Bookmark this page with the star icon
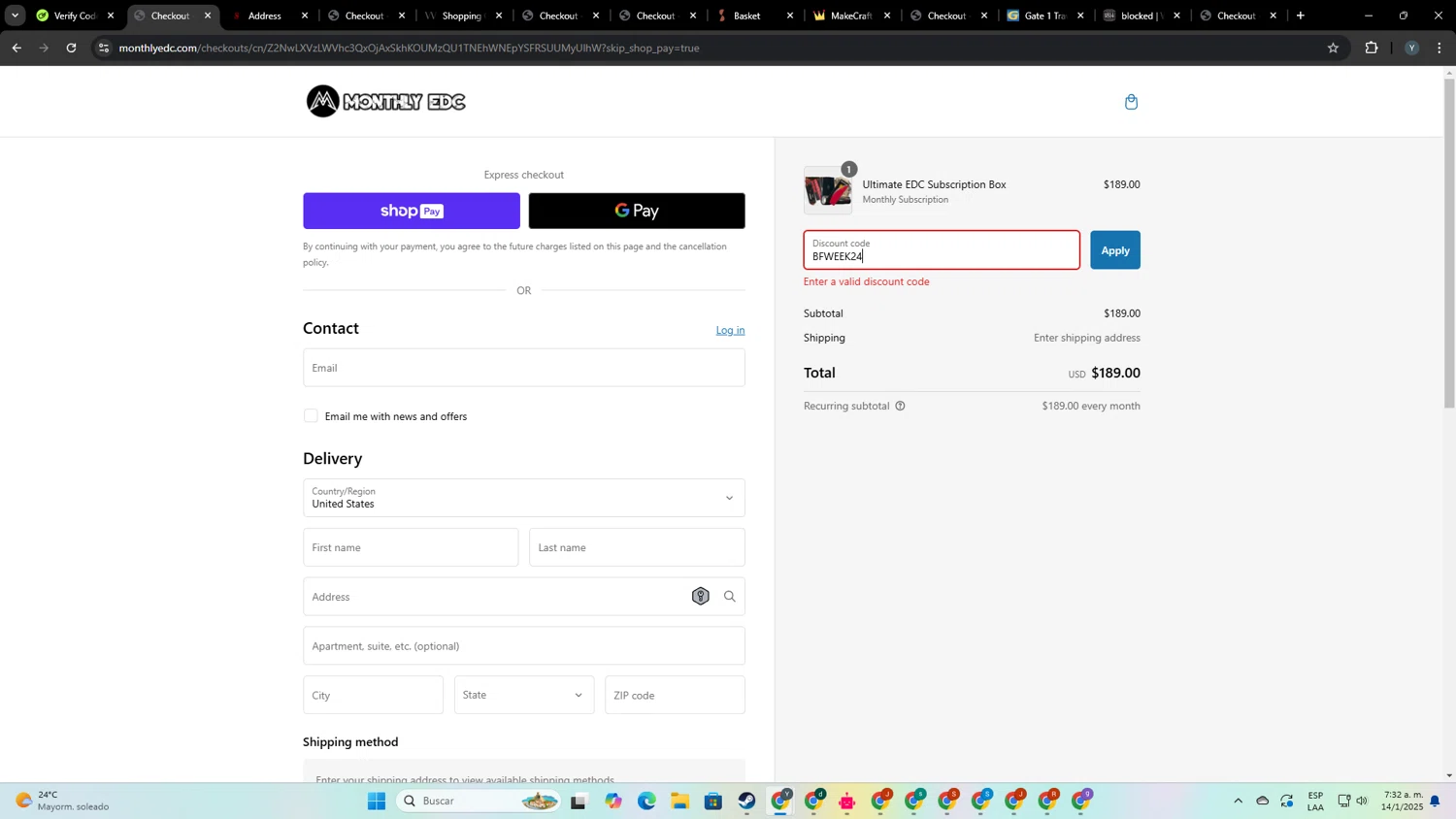The height and width of the screenshot is (819, 1456). [1333, 48]
